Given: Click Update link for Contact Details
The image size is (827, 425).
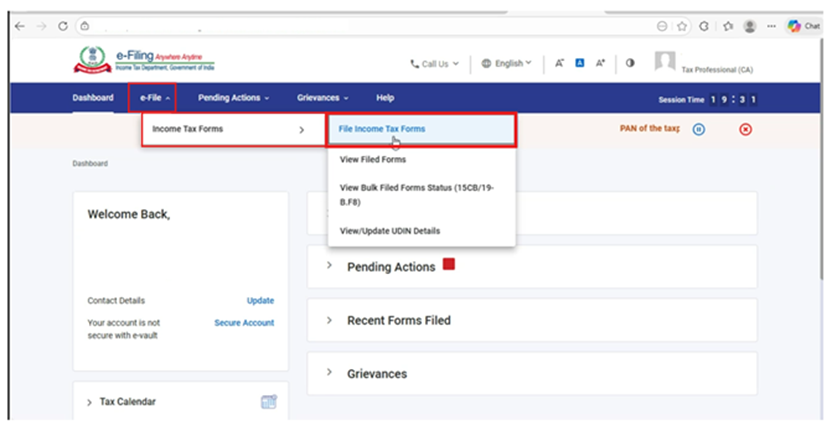Looking at the screenshot, I should point(260,300).
